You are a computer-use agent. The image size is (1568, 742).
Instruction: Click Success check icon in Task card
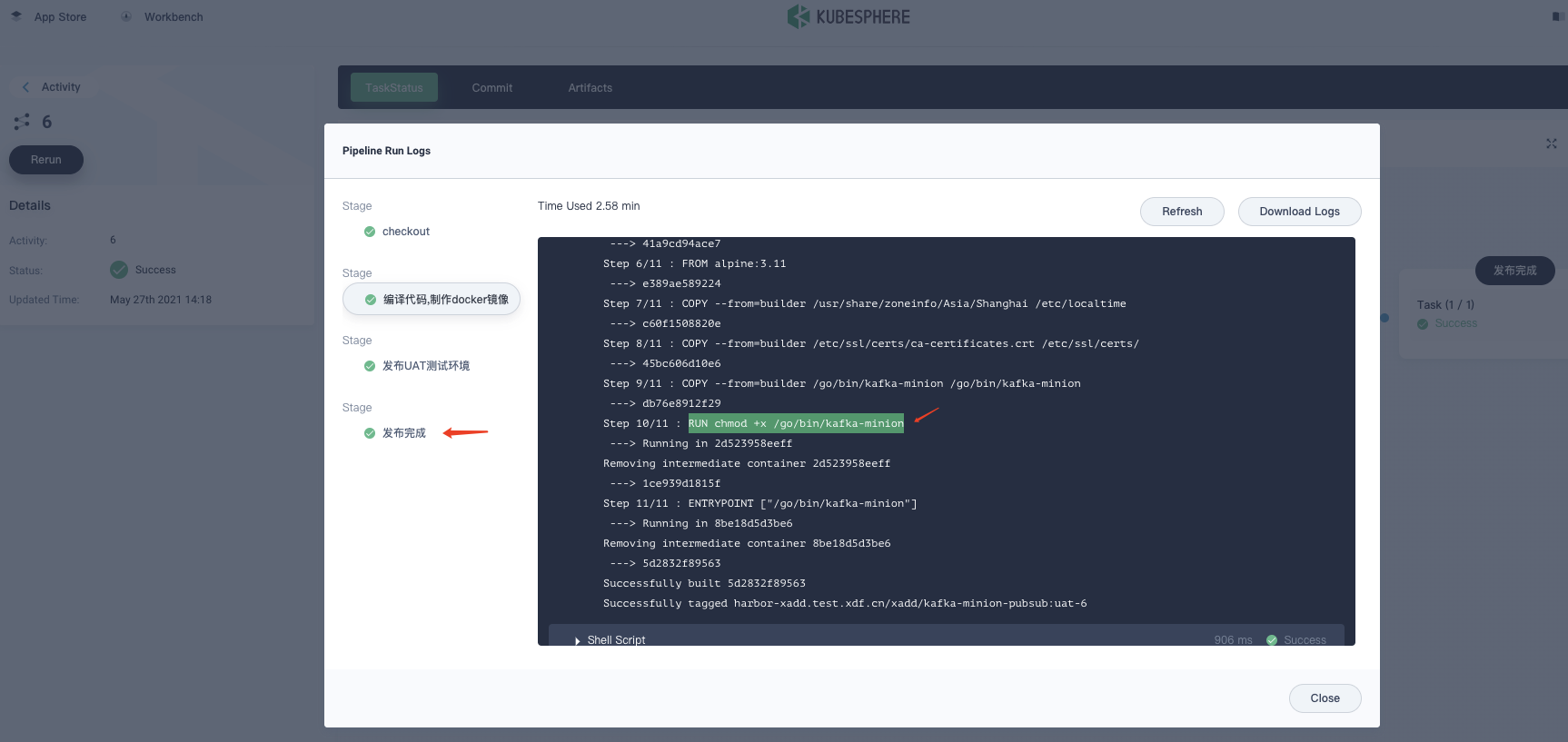(x=1423, y=324)
